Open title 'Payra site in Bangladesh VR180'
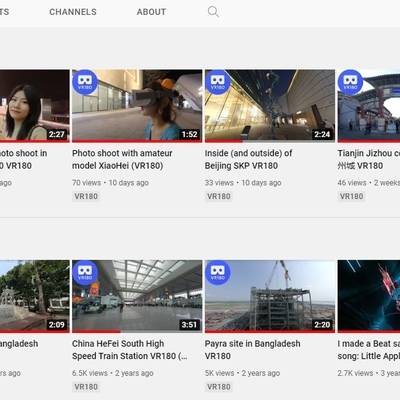Screen dimensions: 400x400 pos(253,350)
